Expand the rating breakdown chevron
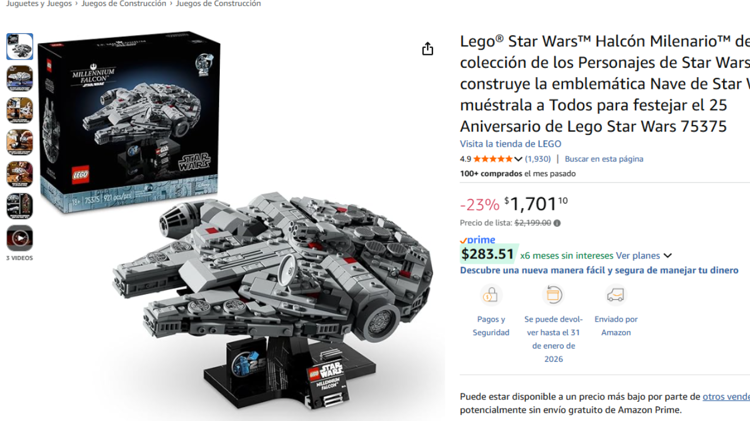The height and width of the screenshot is (421, 750). [518, 159]
